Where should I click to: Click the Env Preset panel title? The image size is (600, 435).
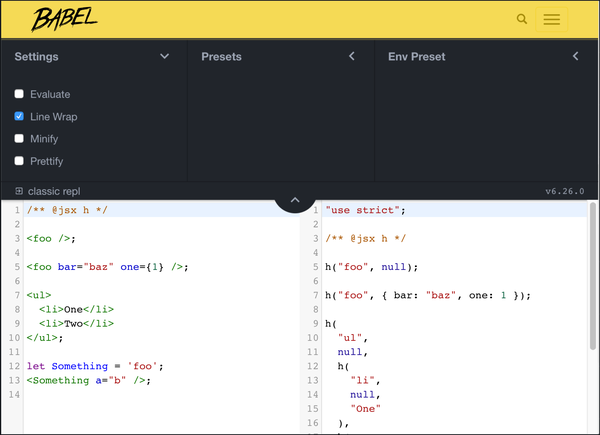click(x=417, y=57)
